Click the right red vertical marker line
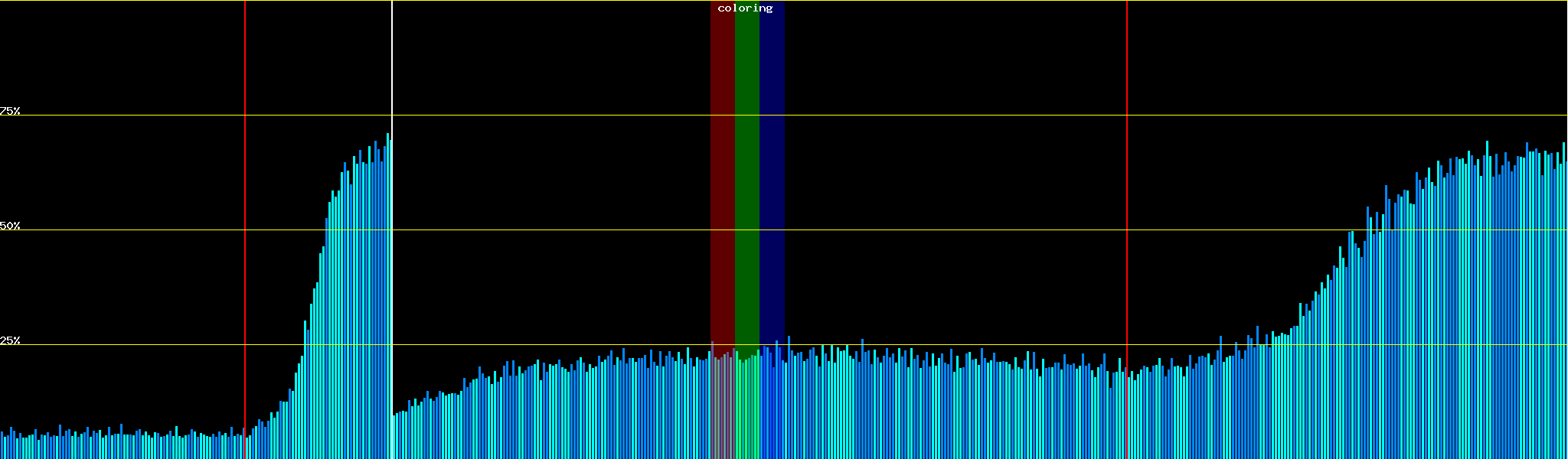Screen dimensions: 1568x459 1127,191
